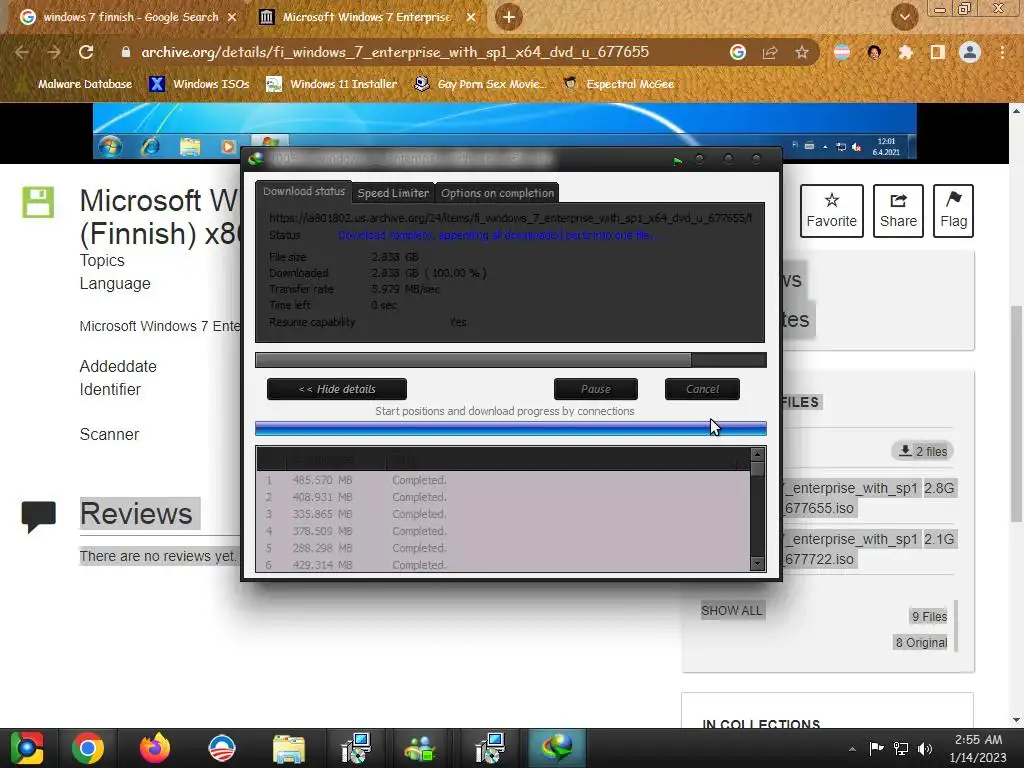
Task: Click the green floppy disk software icon
Action: point(38,202)
